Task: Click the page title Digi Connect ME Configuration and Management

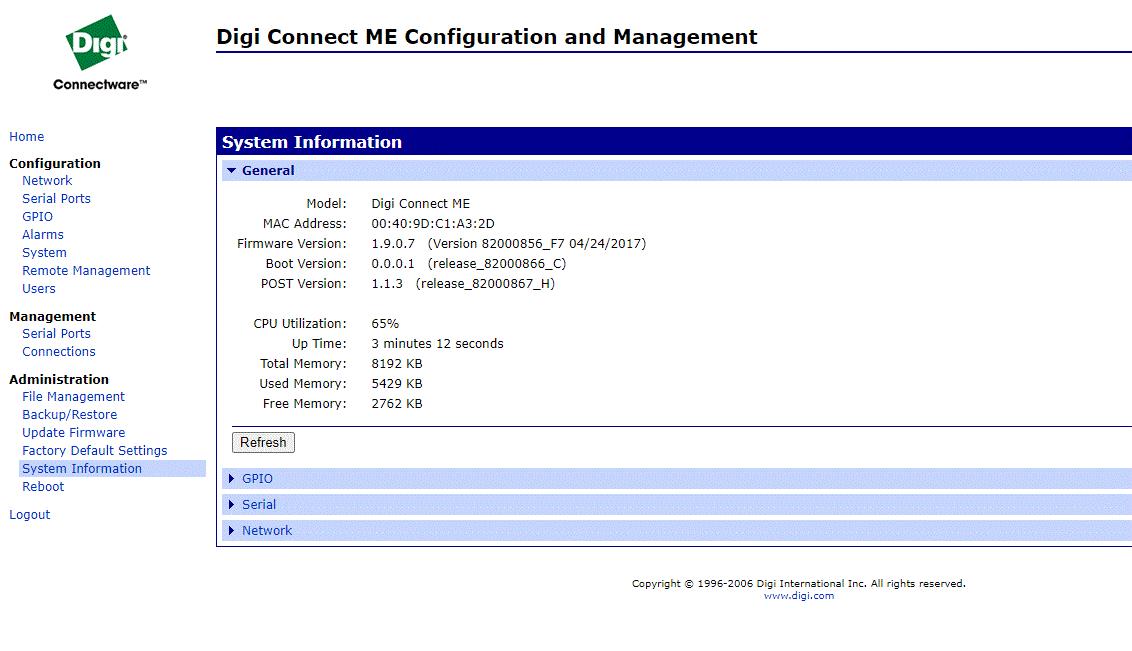Action: (x=487, y=37)
